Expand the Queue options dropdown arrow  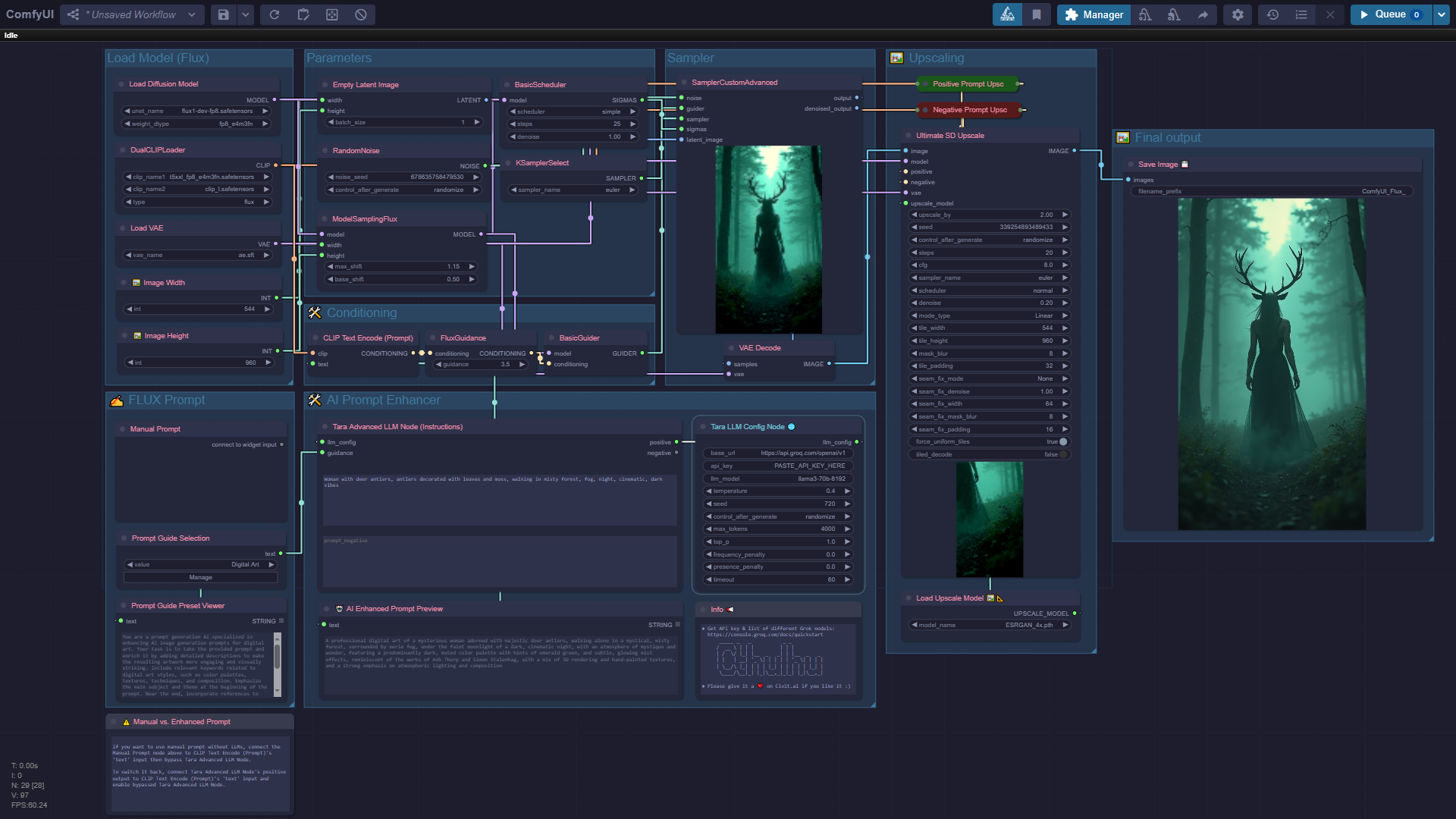pyautogui.click(x=1441, y=14)
